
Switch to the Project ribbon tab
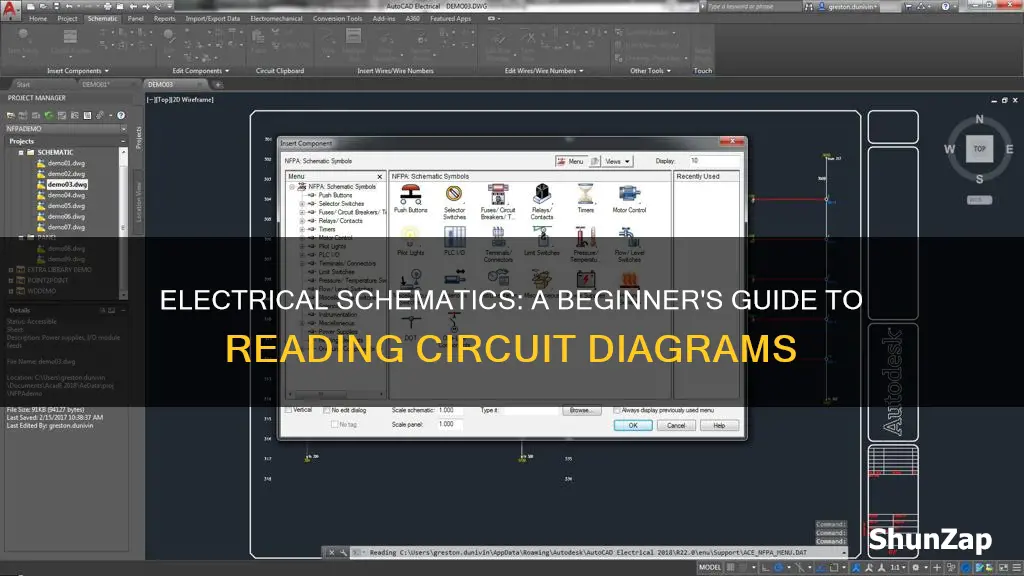coord(67,19)
